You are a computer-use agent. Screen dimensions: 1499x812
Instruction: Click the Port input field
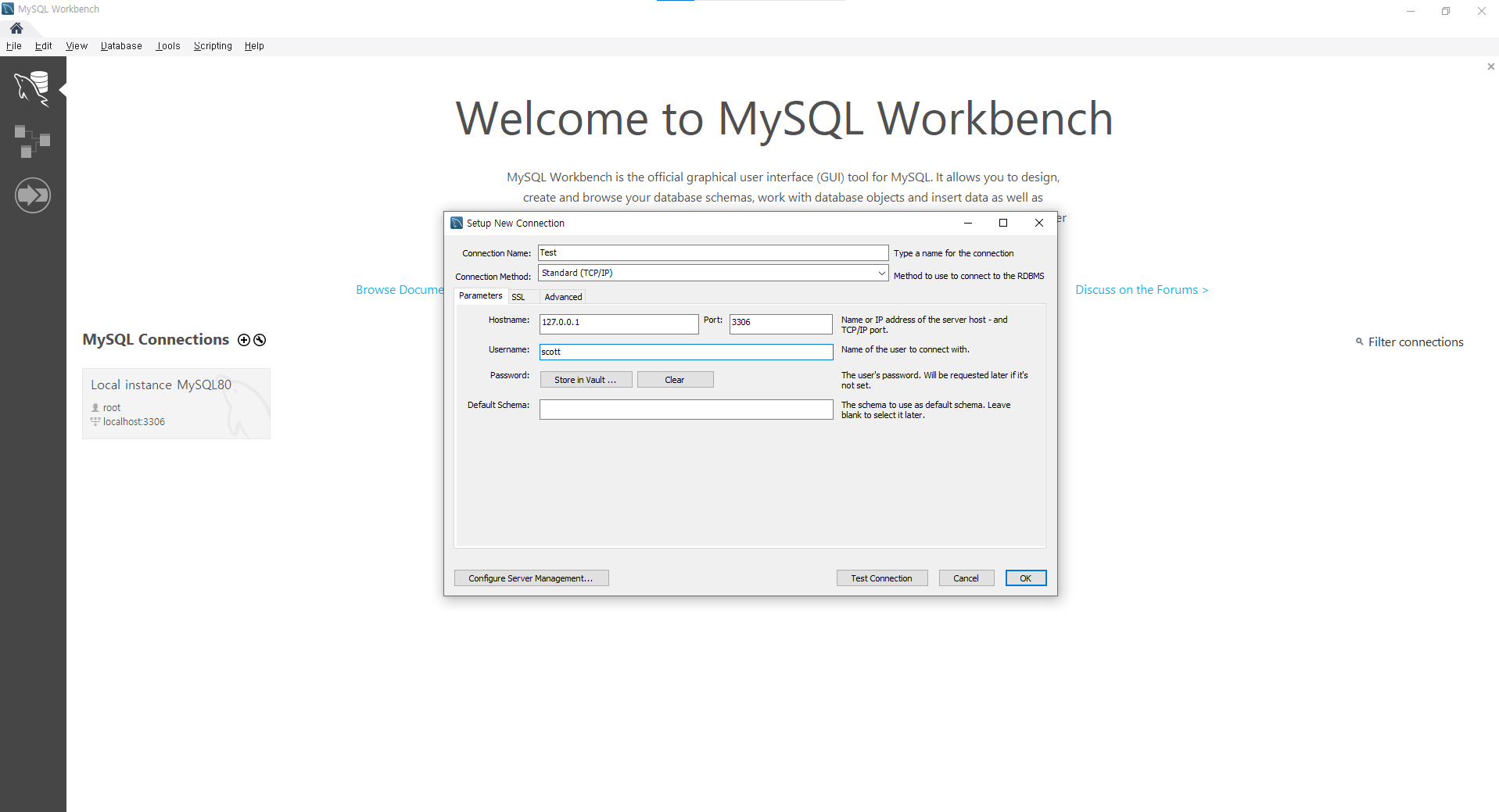780,323
